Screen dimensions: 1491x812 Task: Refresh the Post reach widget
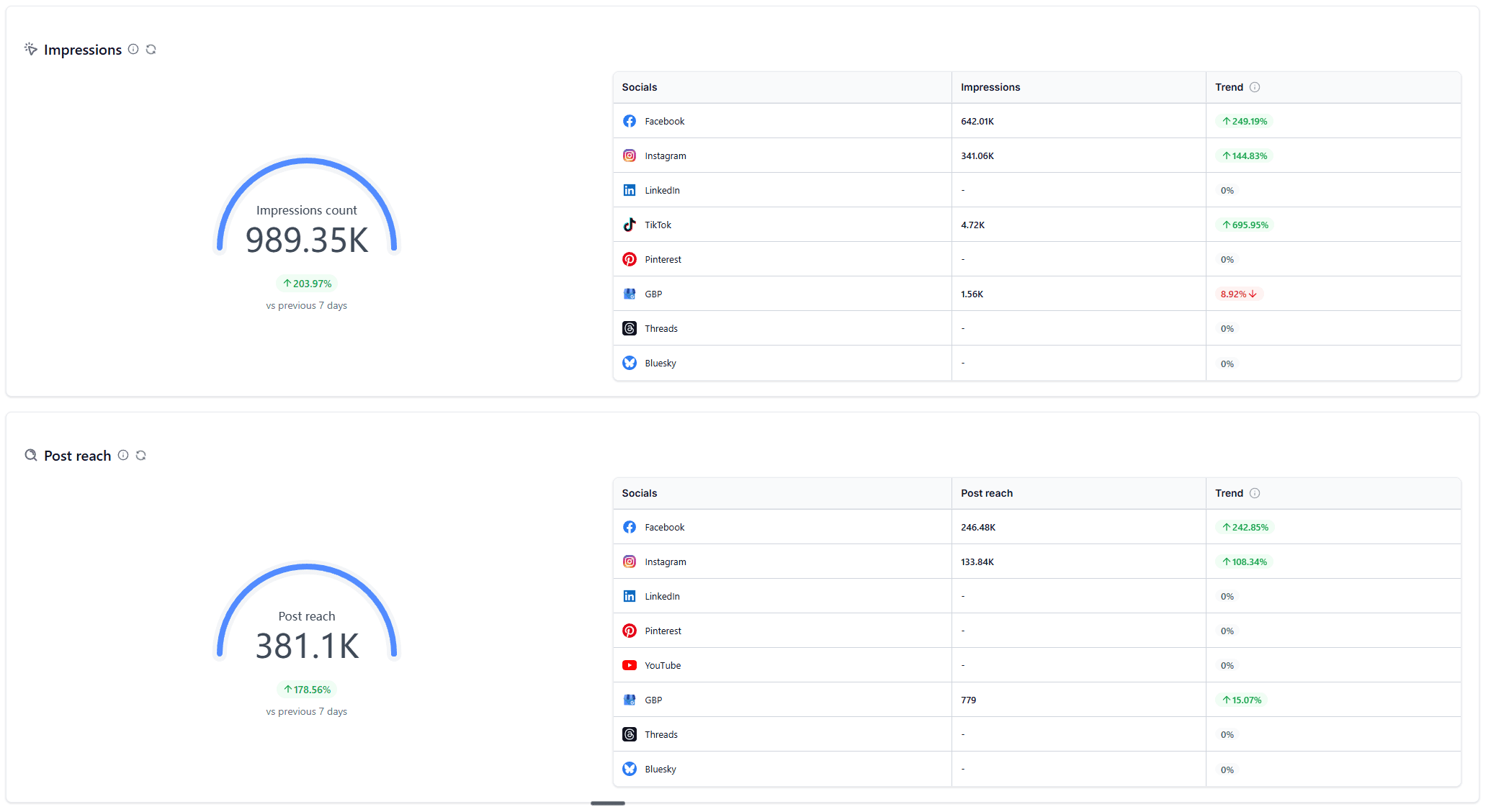[x=141, y=456]
